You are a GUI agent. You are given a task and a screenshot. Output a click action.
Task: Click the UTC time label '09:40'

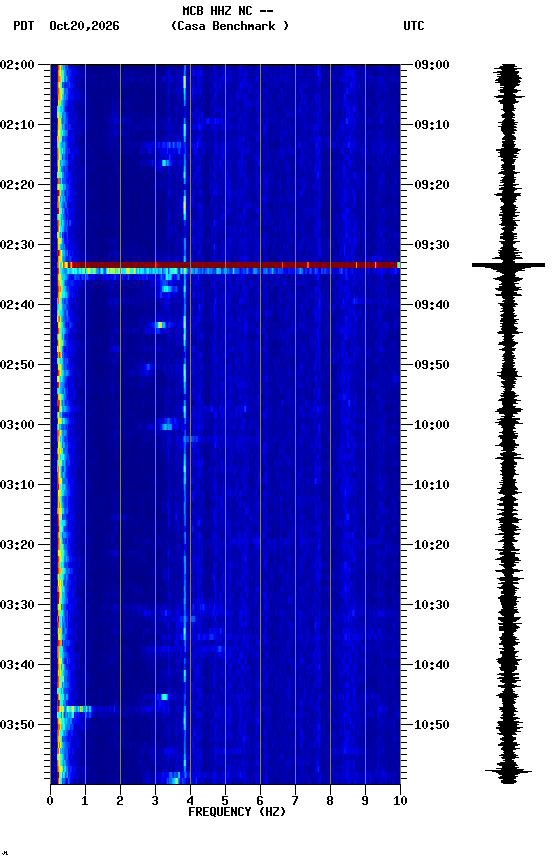click(432, 305)
